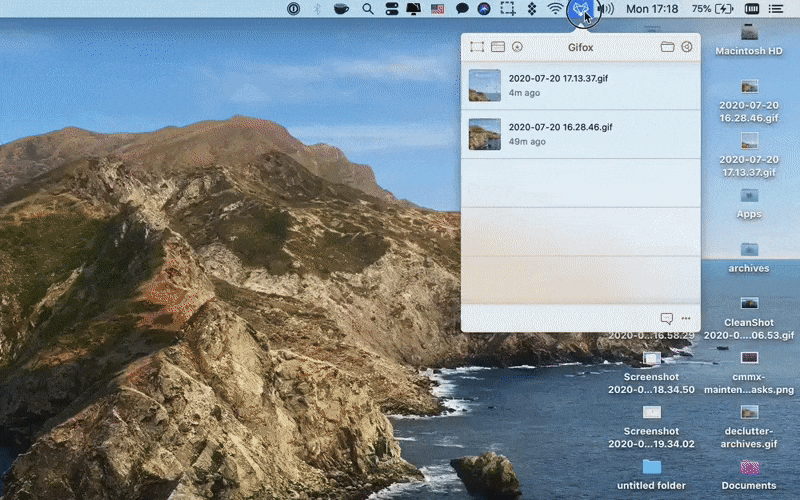800x500 pixels.
Task: Click the coffee cup menu bar icon
Action: pyautogui.click(x=341, y=9)
